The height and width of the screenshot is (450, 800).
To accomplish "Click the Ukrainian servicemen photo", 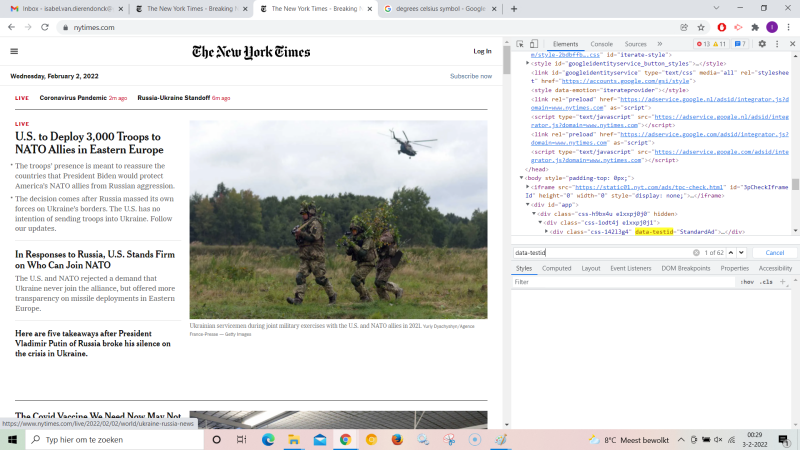I will pyautogui.click(x=338, y=219).
